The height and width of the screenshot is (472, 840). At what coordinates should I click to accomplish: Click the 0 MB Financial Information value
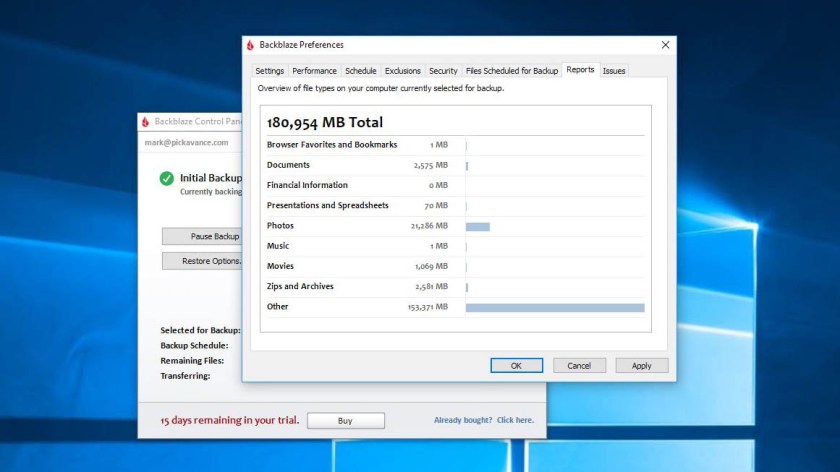coord(438,185)
